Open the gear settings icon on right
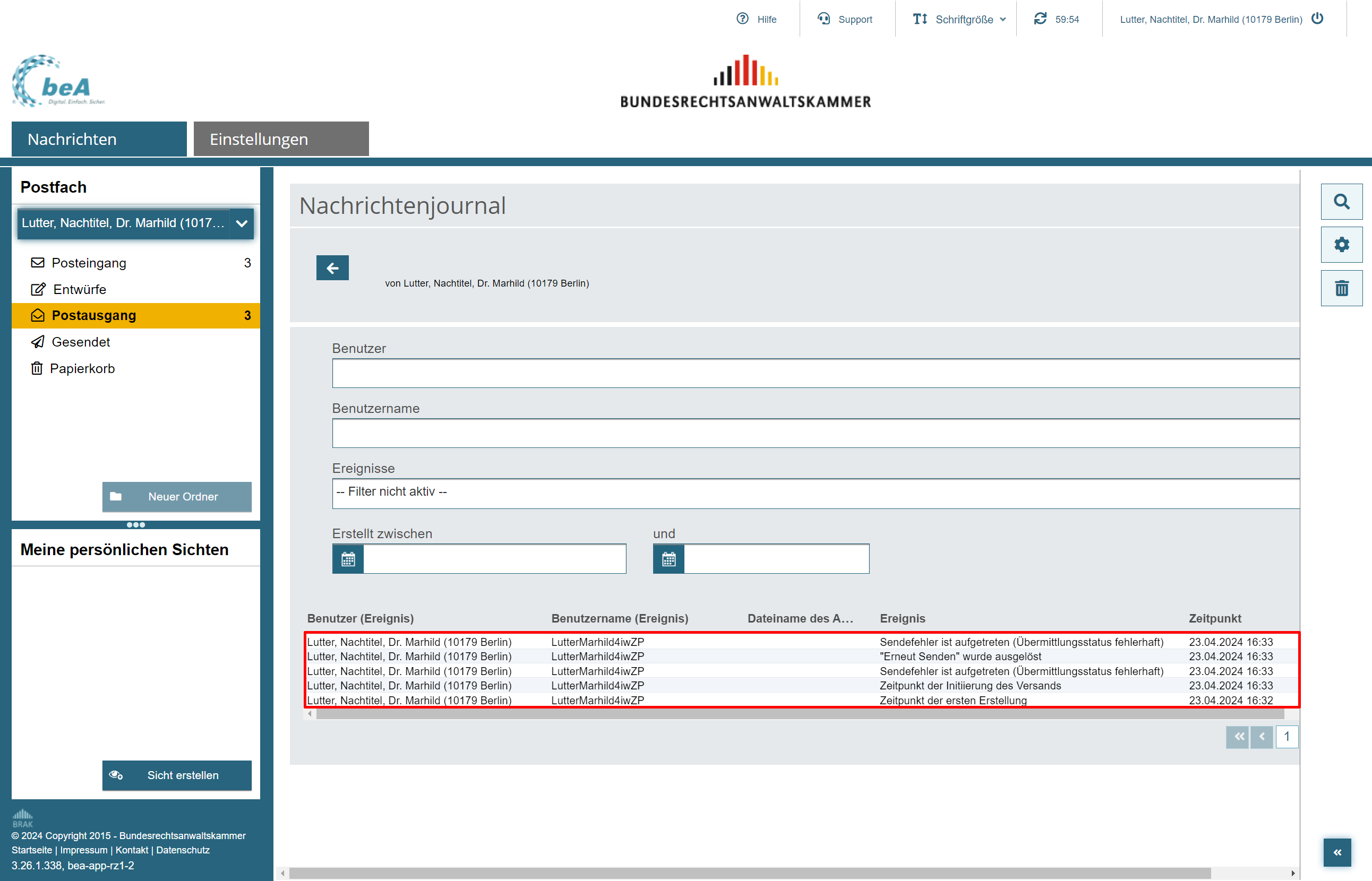This screenshot has width=1372, height=881. point(1341,245)
